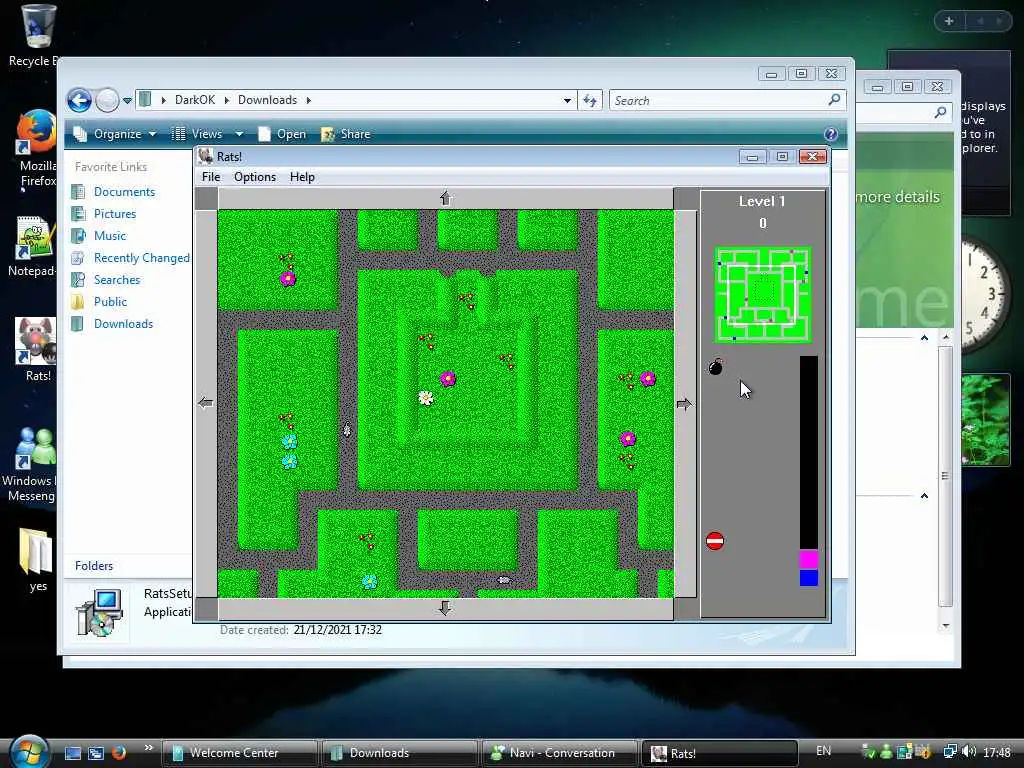Click Switch between windows quick launch icon
This screenshot has width=1024, height=768.
coord(96,753)
